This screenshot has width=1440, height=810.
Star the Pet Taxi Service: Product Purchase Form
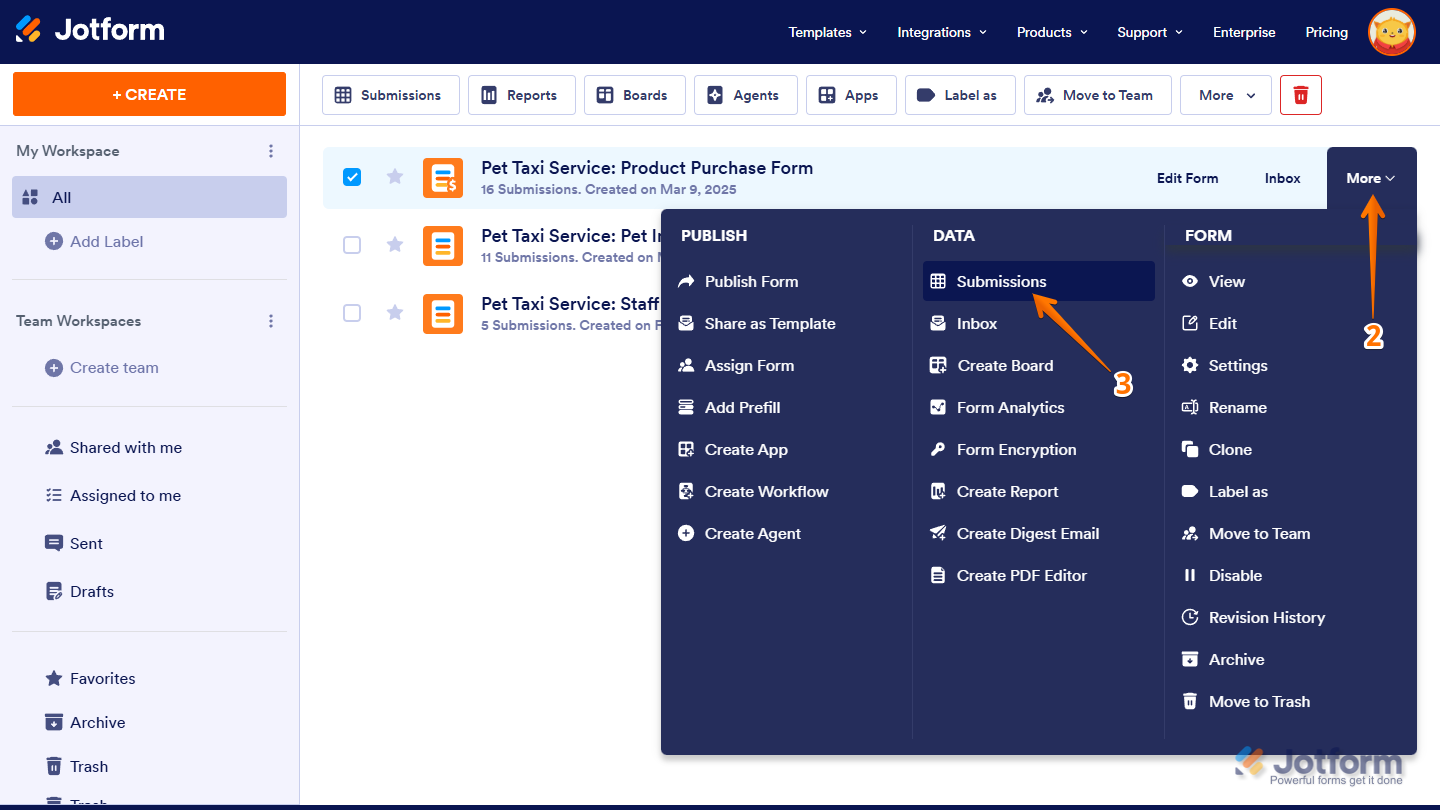tap(395, 177)
